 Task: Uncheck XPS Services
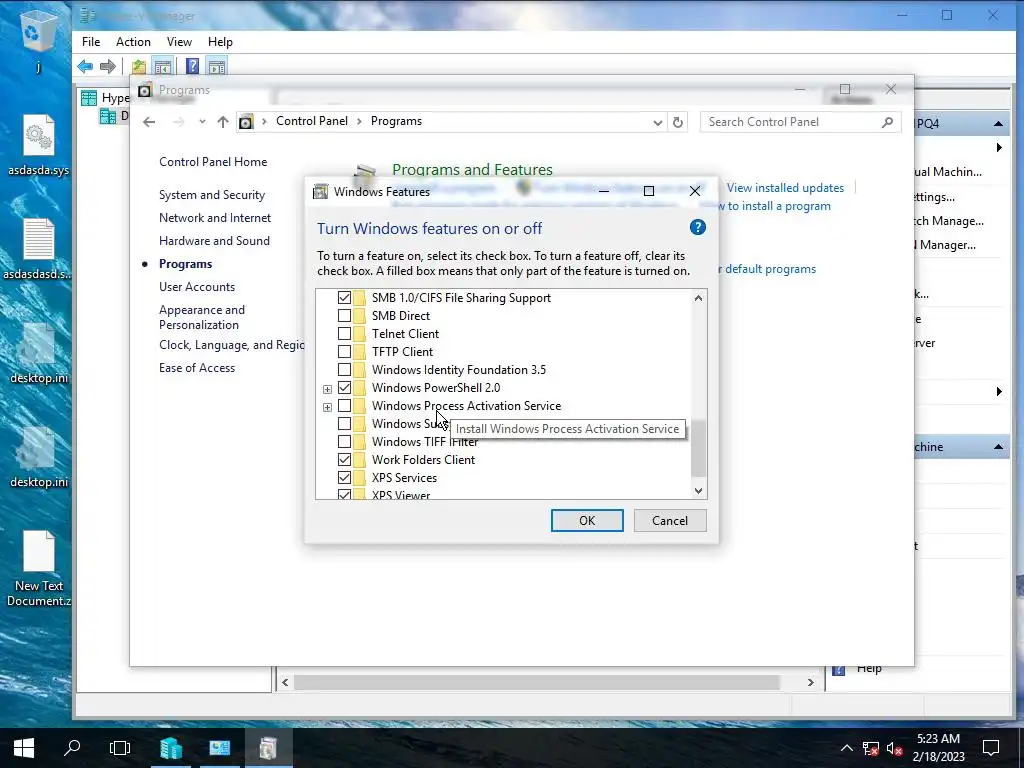click(344, 478)
